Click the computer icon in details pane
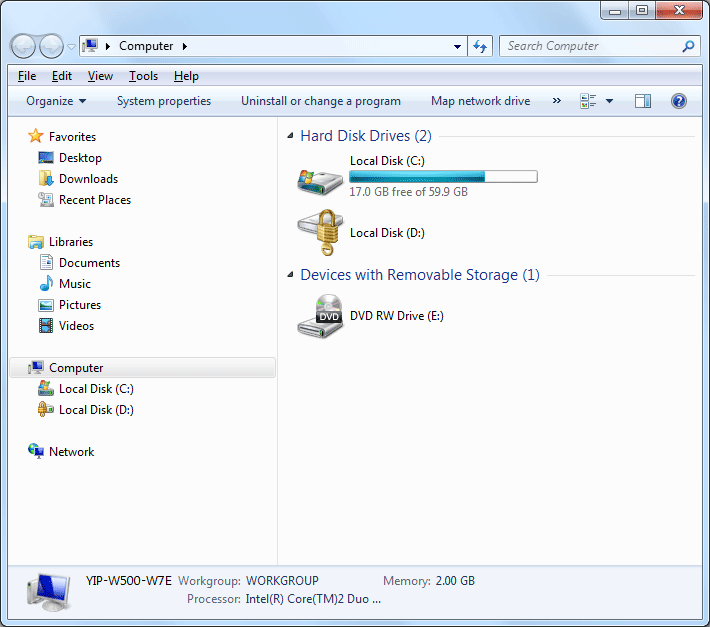Image resolution: width=710 pixels, height=627 pixels. pos(49,592)
